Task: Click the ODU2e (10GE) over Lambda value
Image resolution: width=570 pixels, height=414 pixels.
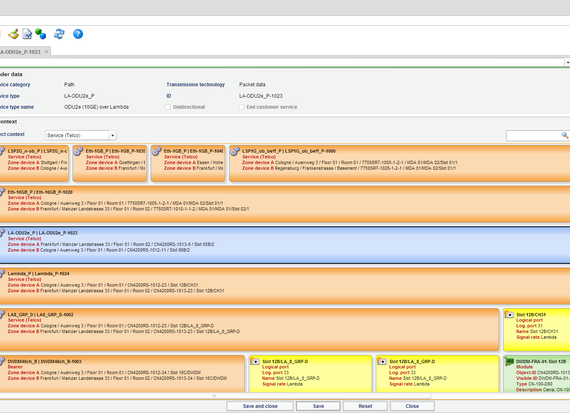Action: click(x=96, y=107)
